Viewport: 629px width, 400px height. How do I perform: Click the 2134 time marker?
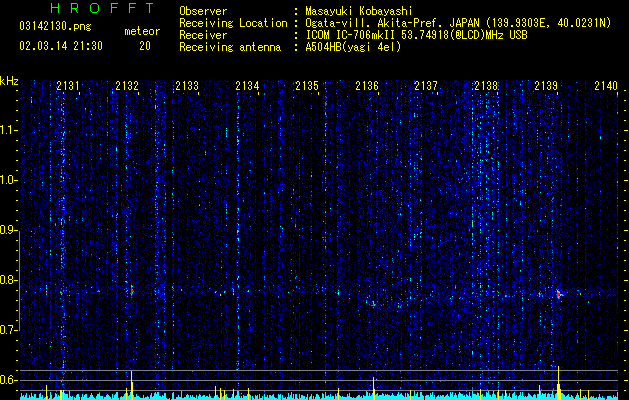[x=247, y=85]
